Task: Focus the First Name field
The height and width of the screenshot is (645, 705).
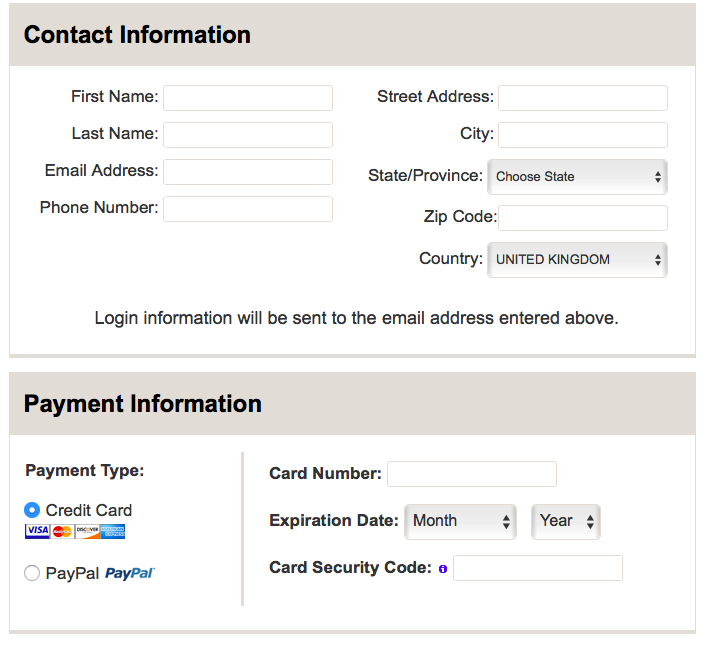Action: point(248,98)
